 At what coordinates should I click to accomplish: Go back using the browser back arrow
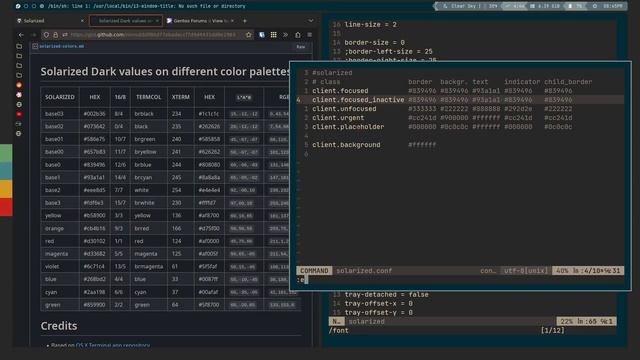(x=21, y=35)
